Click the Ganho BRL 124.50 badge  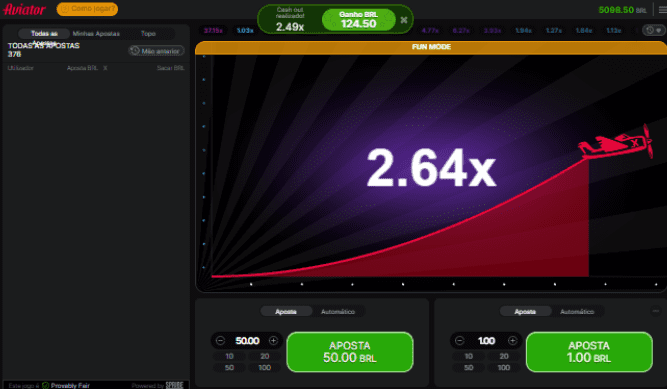point(359,20)
